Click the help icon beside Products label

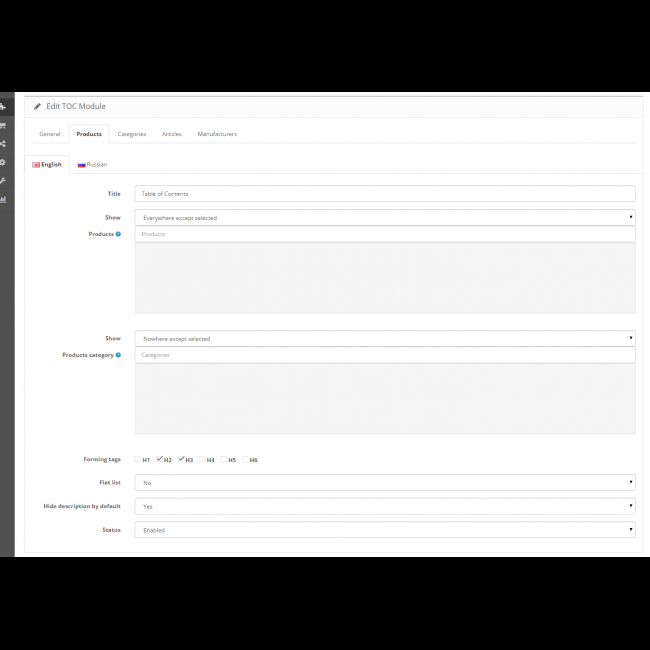pos(118,234)
